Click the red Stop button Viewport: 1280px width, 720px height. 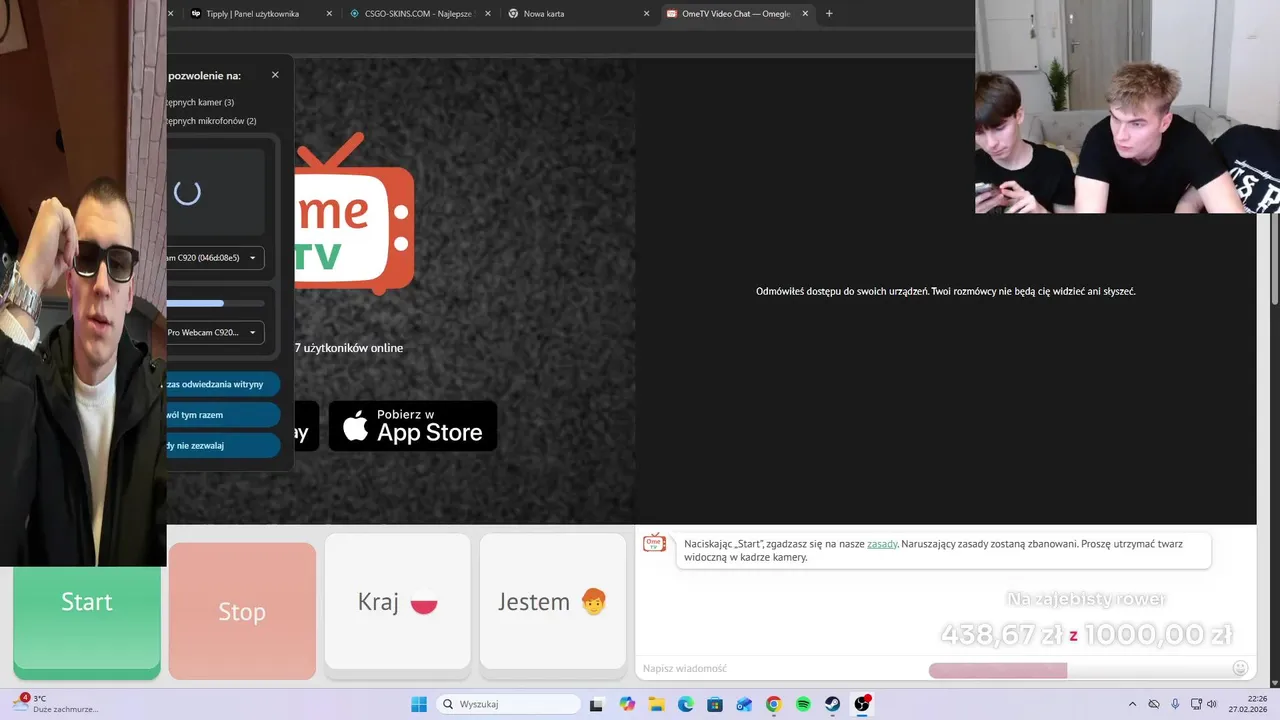pos(242,611)
